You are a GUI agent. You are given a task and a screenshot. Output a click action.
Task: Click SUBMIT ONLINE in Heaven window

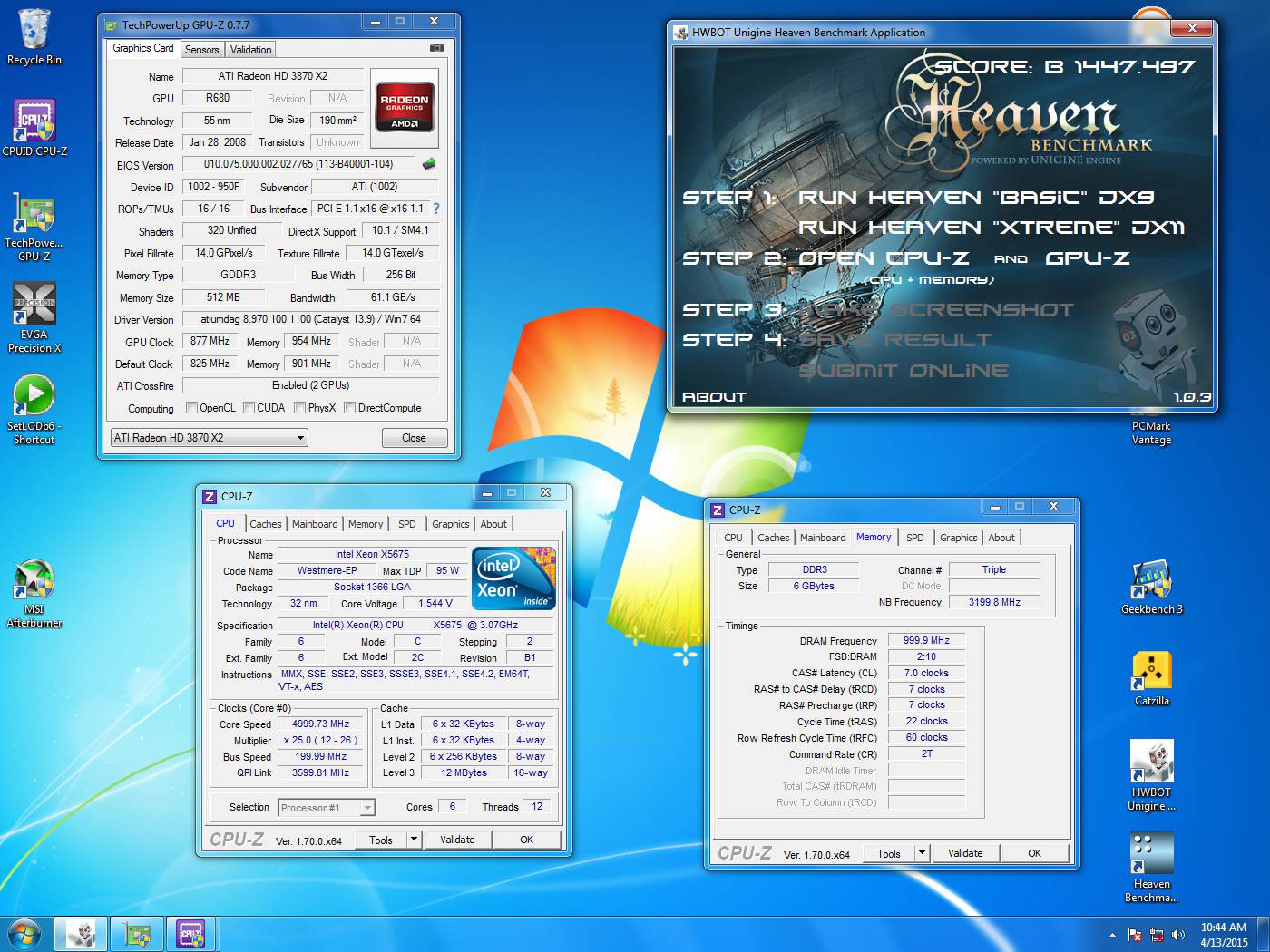[x=904, y=371]
